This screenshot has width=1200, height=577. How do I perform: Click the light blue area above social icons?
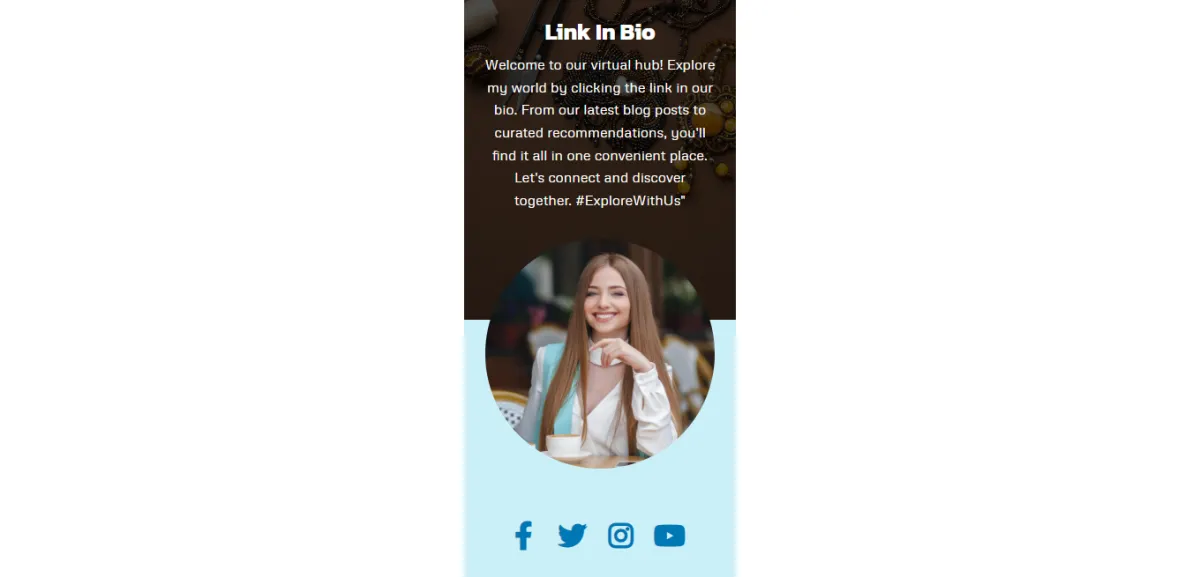click(600, 492)
